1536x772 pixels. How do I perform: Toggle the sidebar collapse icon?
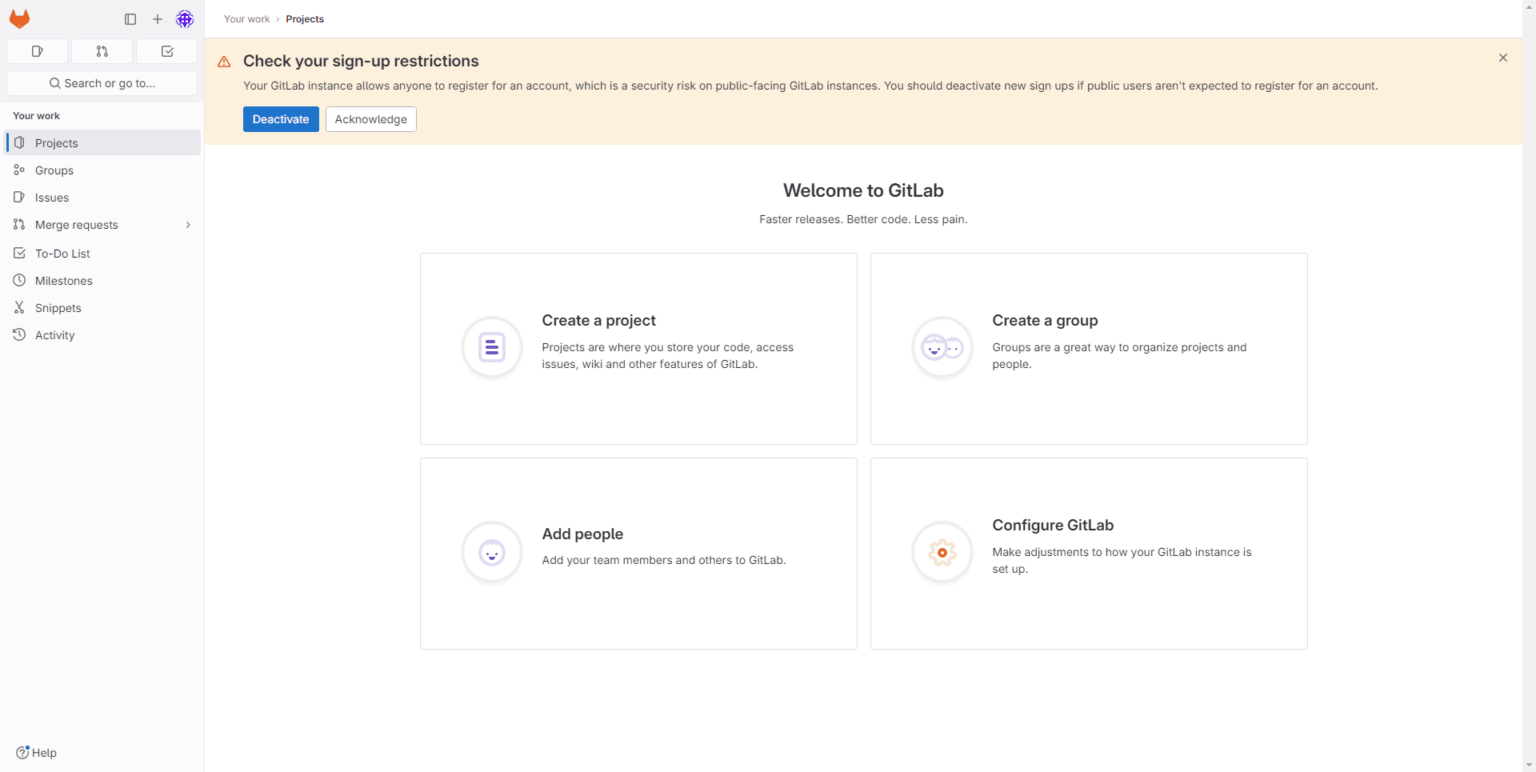pyautogui.click(x=130, y=19)
